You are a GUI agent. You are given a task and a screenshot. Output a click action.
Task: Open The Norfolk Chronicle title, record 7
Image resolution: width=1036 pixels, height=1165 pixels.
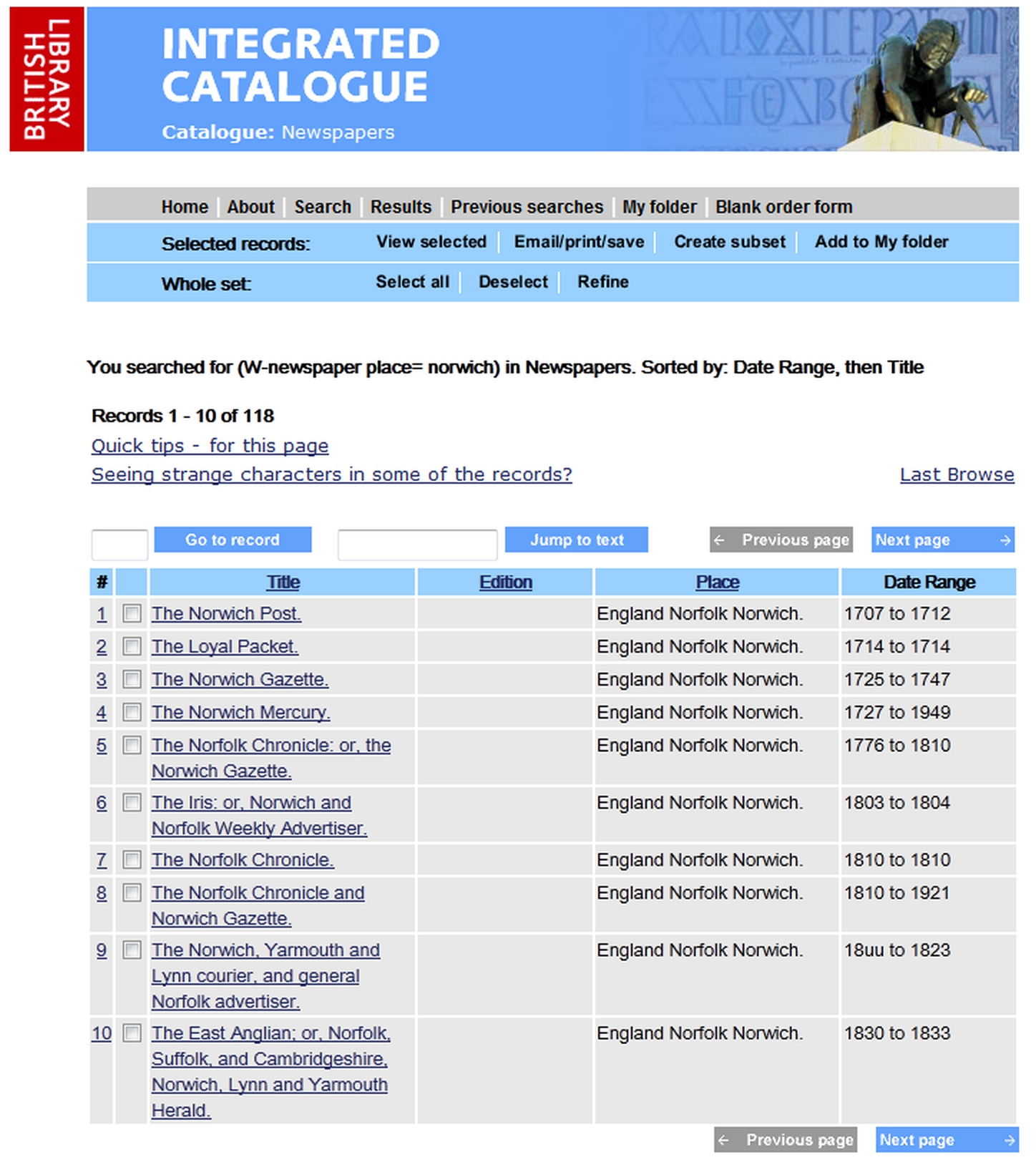[x=243, y=859]
